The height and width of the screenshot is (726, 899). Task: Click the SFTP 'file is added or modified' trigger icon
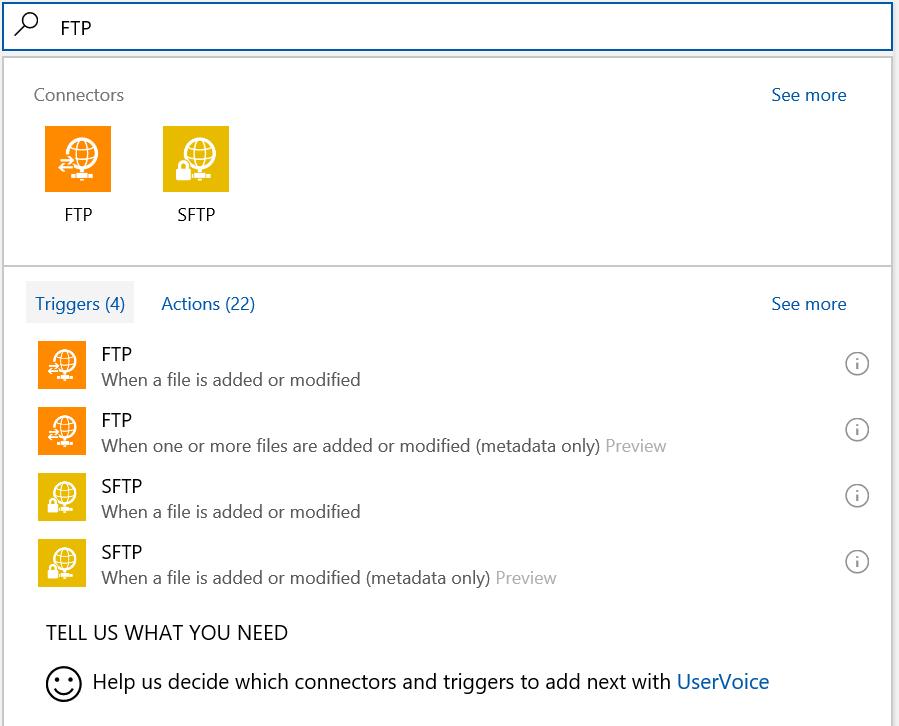click(x=62, y=497)
